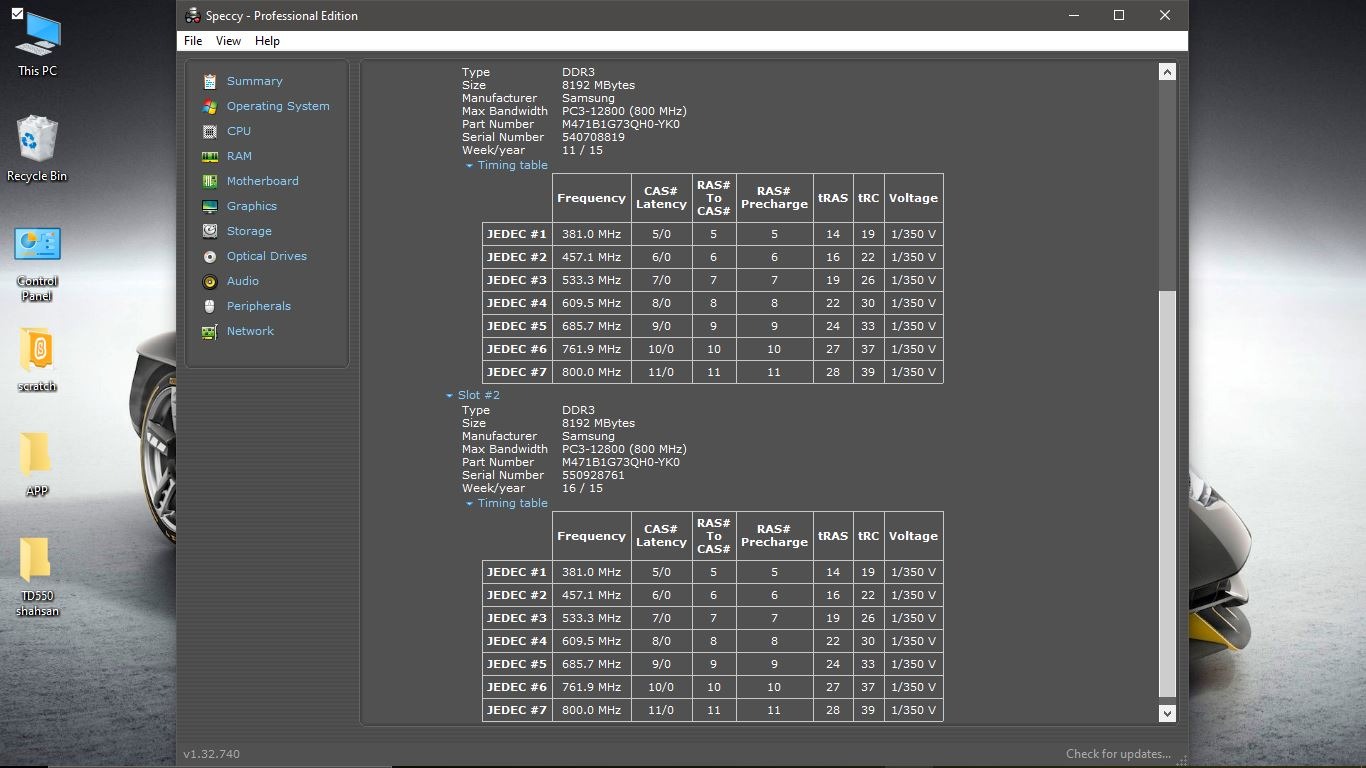Open the Summary section icon
The height and width of the screenshot is (768, 1366).
[209, 81]
